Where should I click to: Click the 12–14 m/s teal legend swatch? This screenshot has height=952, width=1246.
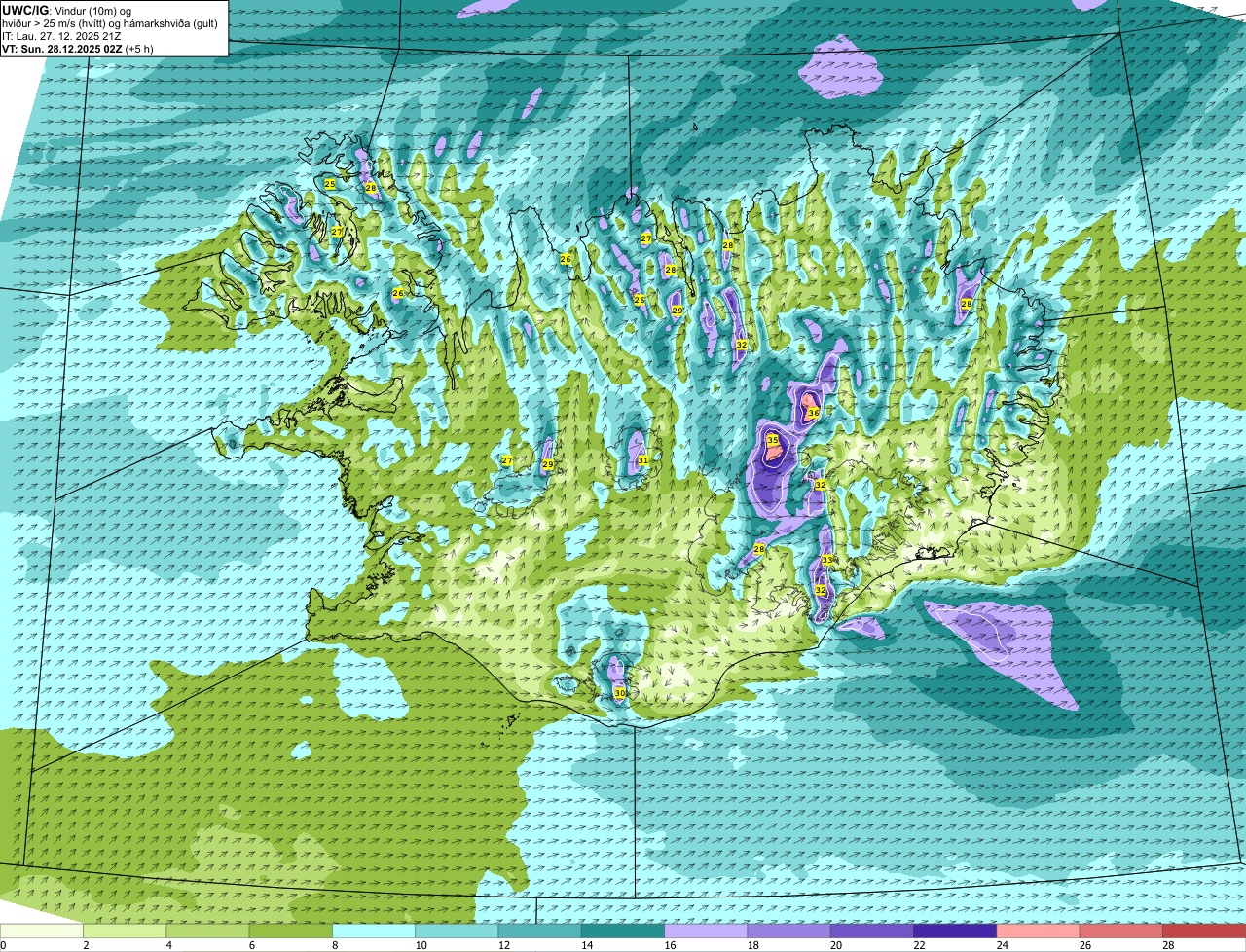pyautogui.click(x=540, y=931)
